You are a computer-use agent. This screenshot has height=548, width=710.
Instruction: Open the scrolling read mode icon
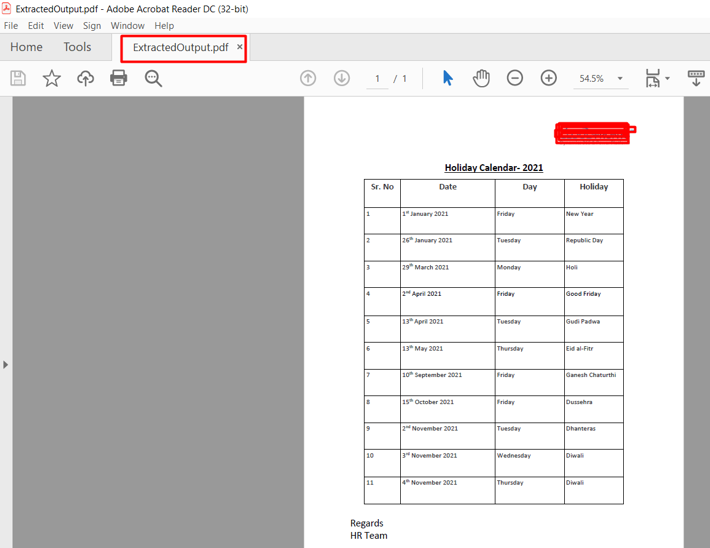coord(696,78)
